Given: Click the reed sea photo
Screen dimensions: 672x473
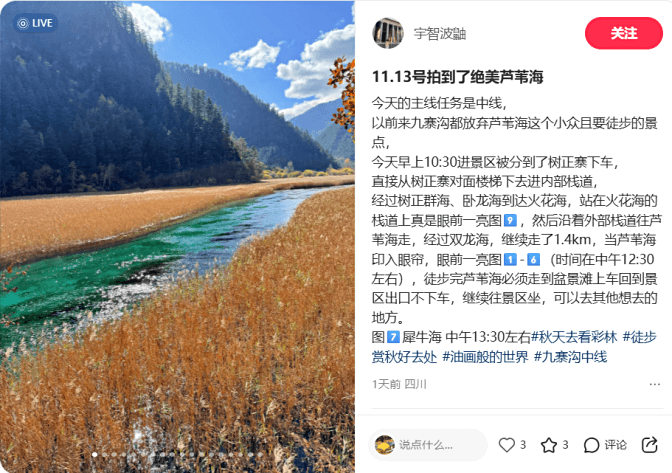Looking at the screenshot, I should click(177, 236).
